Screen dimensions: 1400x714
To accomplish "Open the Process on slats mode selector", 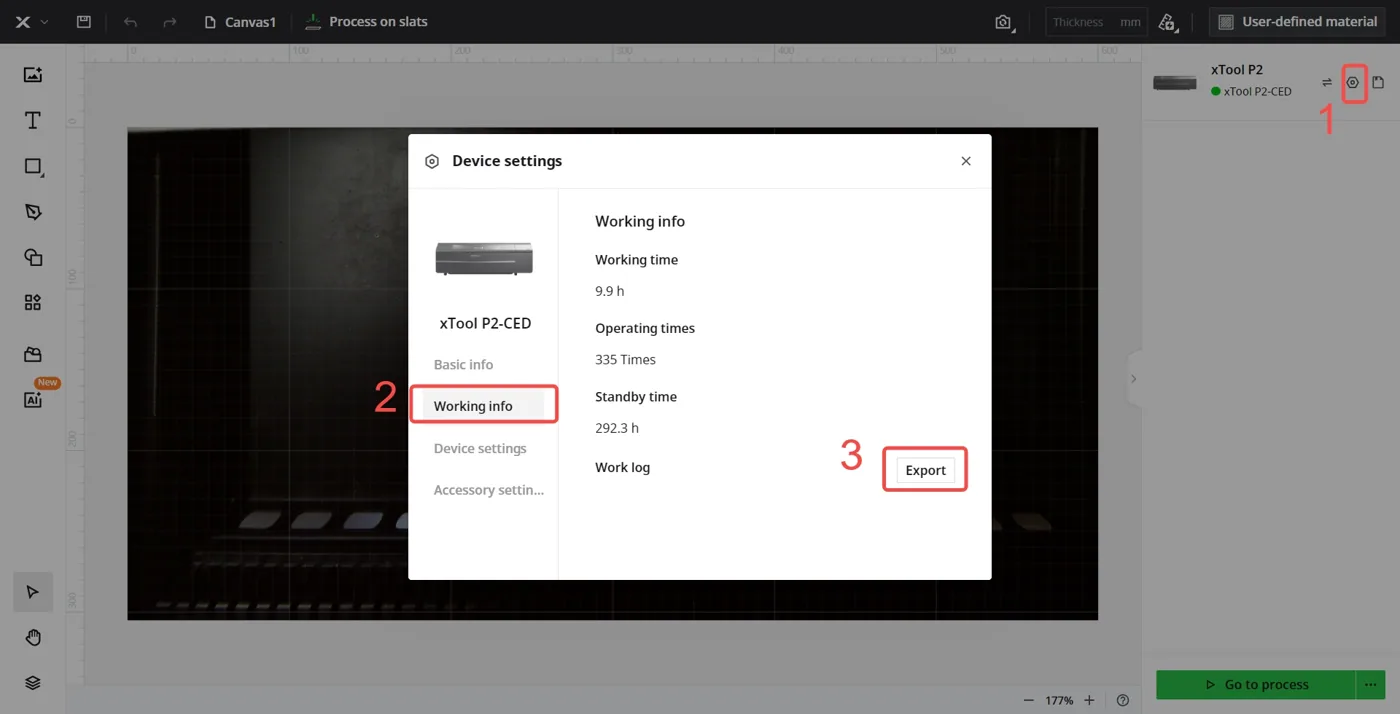I will pos(366,22).
